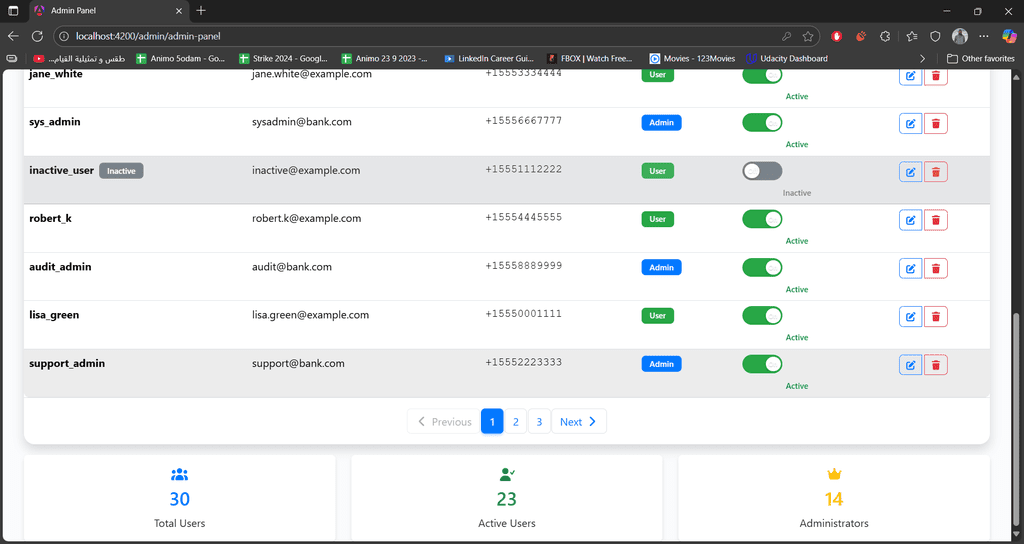1024x544 pixels.
Task: Open a new browser tab
Action: (201, 11)
